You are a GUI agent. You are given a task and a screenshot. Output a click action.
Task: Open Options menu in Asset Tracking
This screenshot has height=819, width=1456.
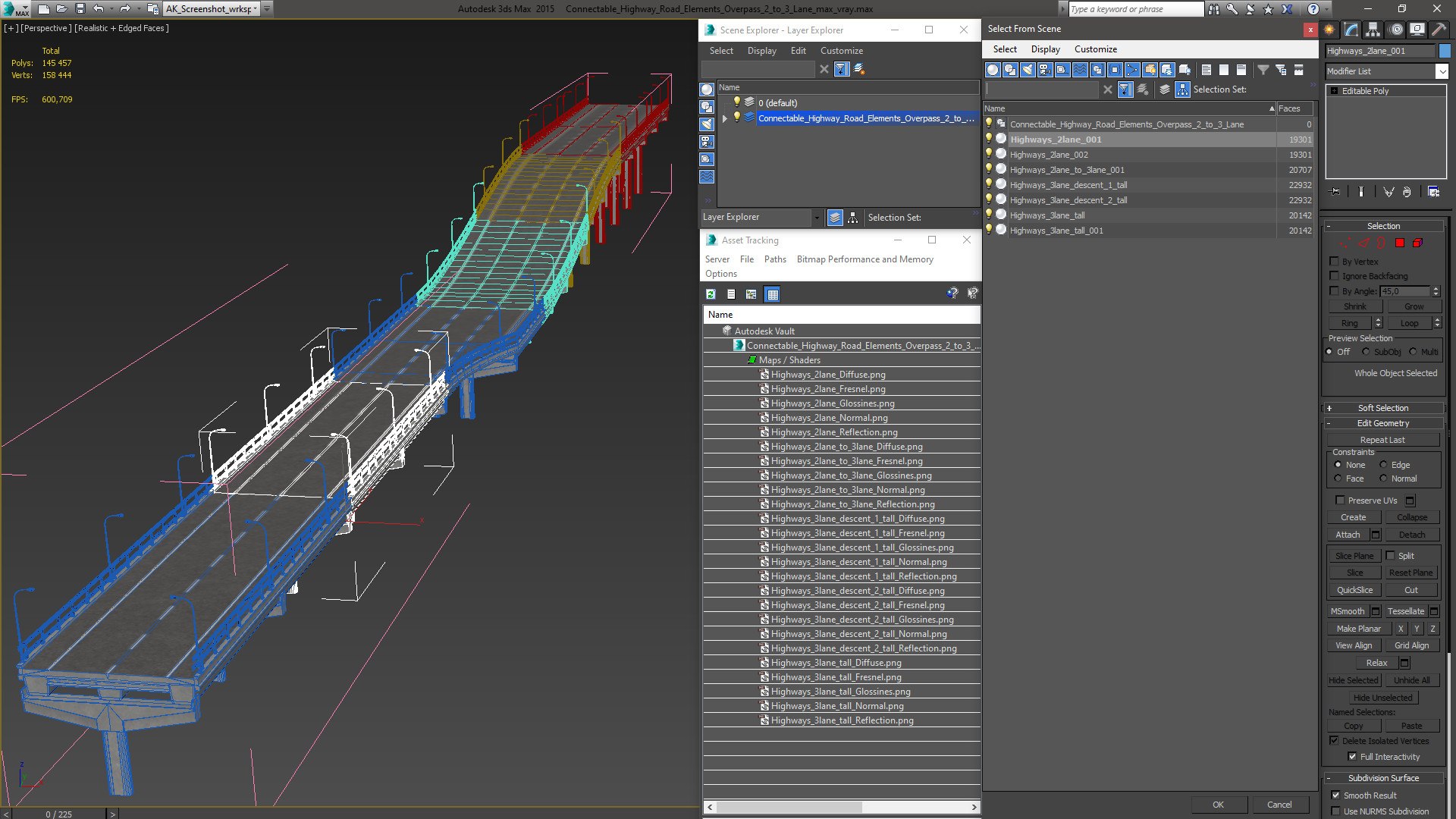click(720, 274)
